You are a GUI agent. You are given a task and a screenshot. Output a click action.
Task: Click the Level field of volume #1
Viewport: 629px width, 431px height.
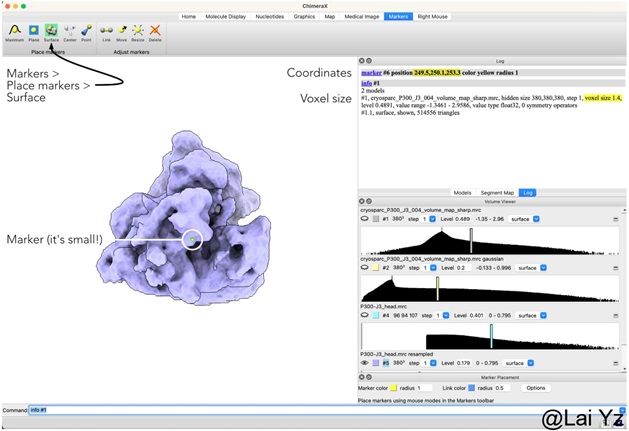click(464, 219)
